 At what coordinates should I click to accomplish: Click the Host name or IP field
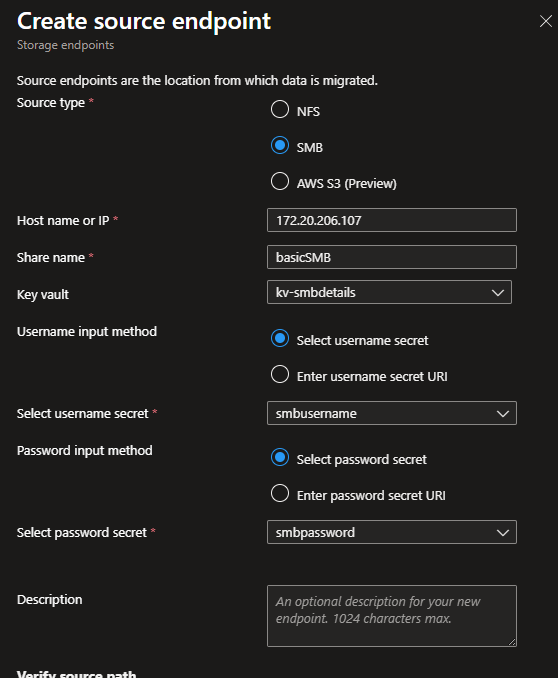tap(392, 220)
